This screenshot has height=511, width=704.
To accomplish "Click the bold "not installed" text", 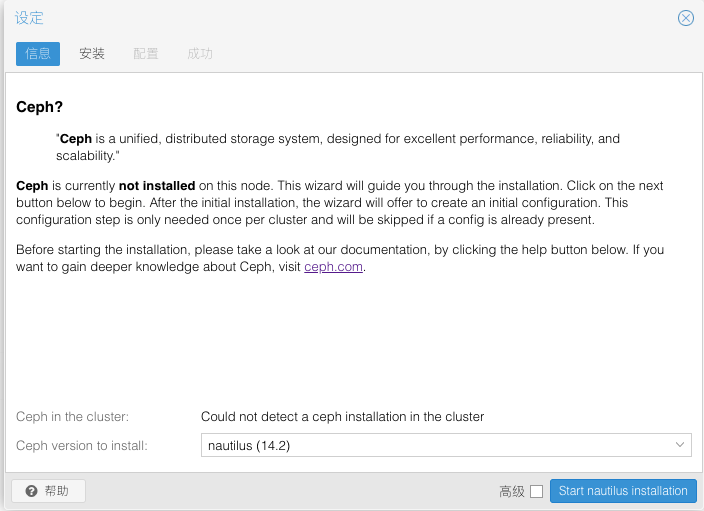I will 157,186.
